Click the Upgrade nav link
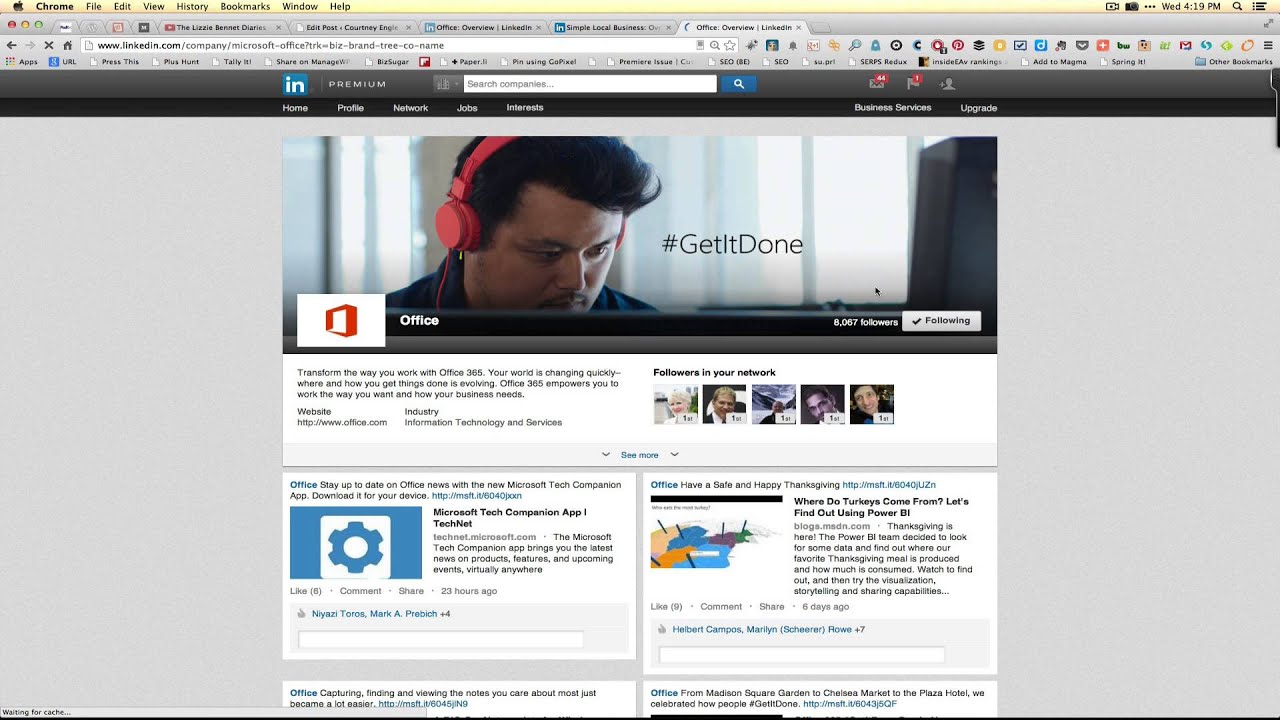 click(x=979, y=108)
